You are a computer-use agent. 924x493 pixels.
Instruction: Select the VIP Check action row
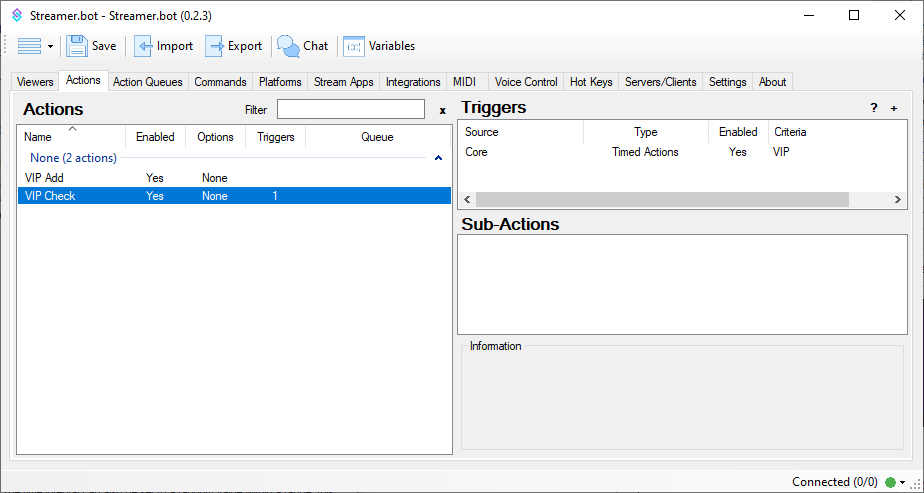tap(235, 196)
